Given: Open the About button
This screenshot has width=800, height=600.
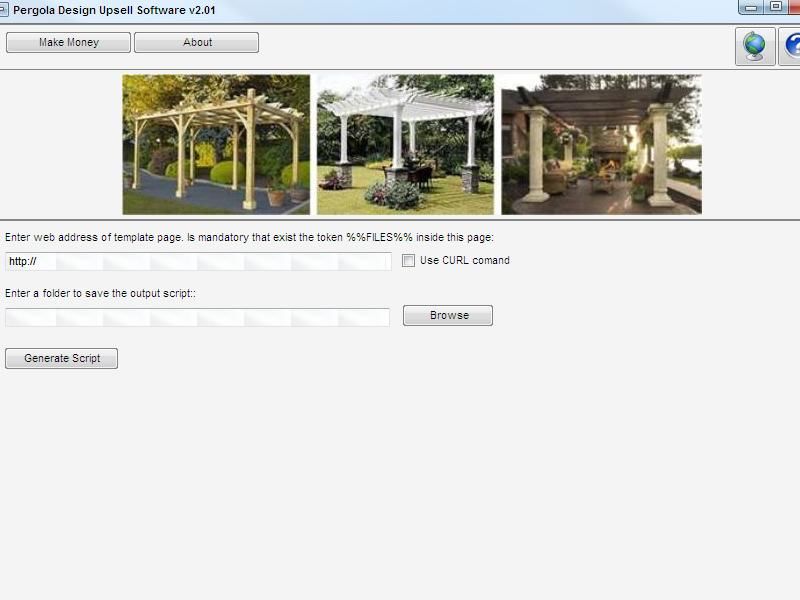Looking at the screenshot, I should point(196,42).
